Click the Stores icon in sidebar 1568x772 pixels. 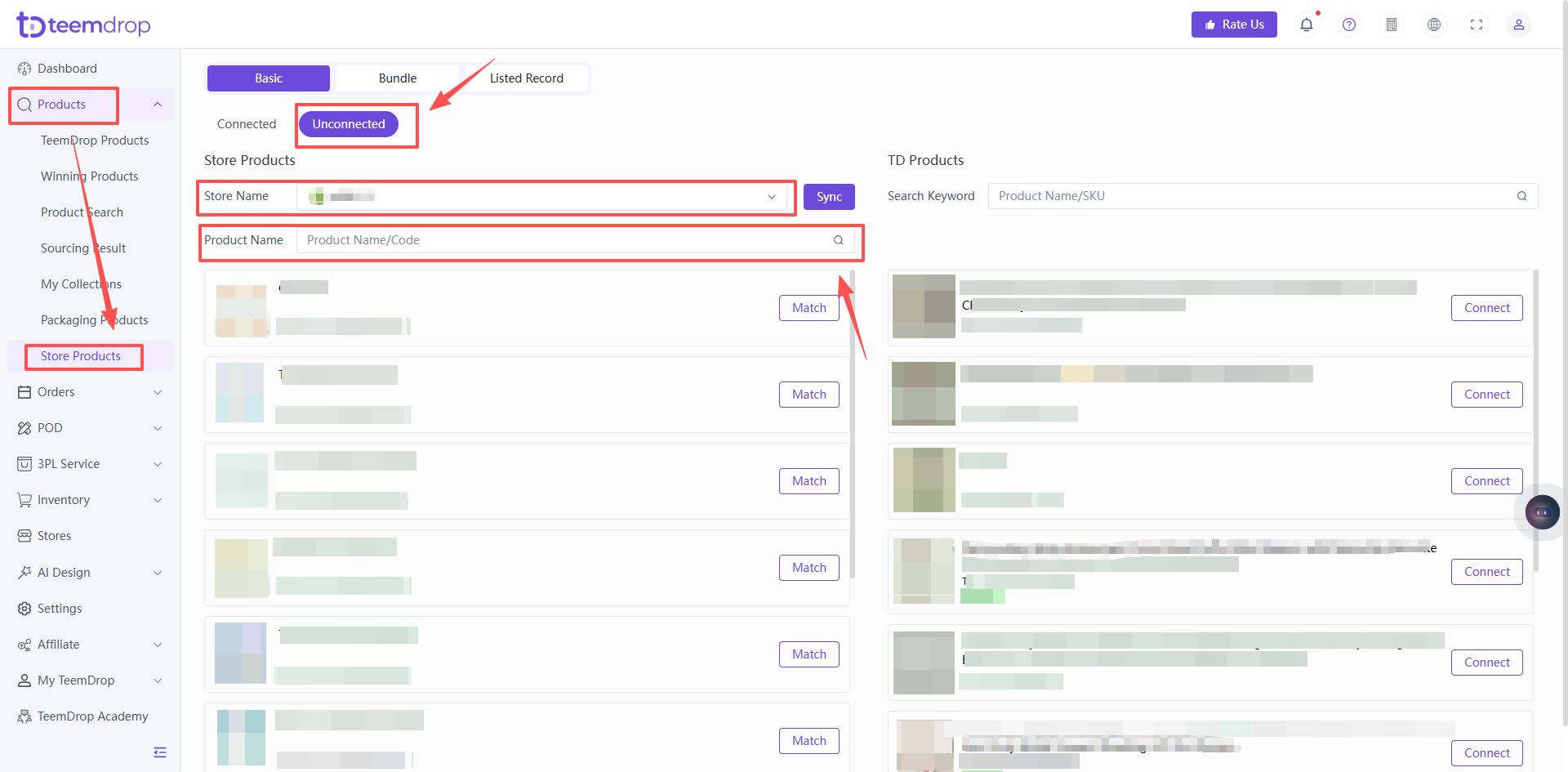(24, 536)
